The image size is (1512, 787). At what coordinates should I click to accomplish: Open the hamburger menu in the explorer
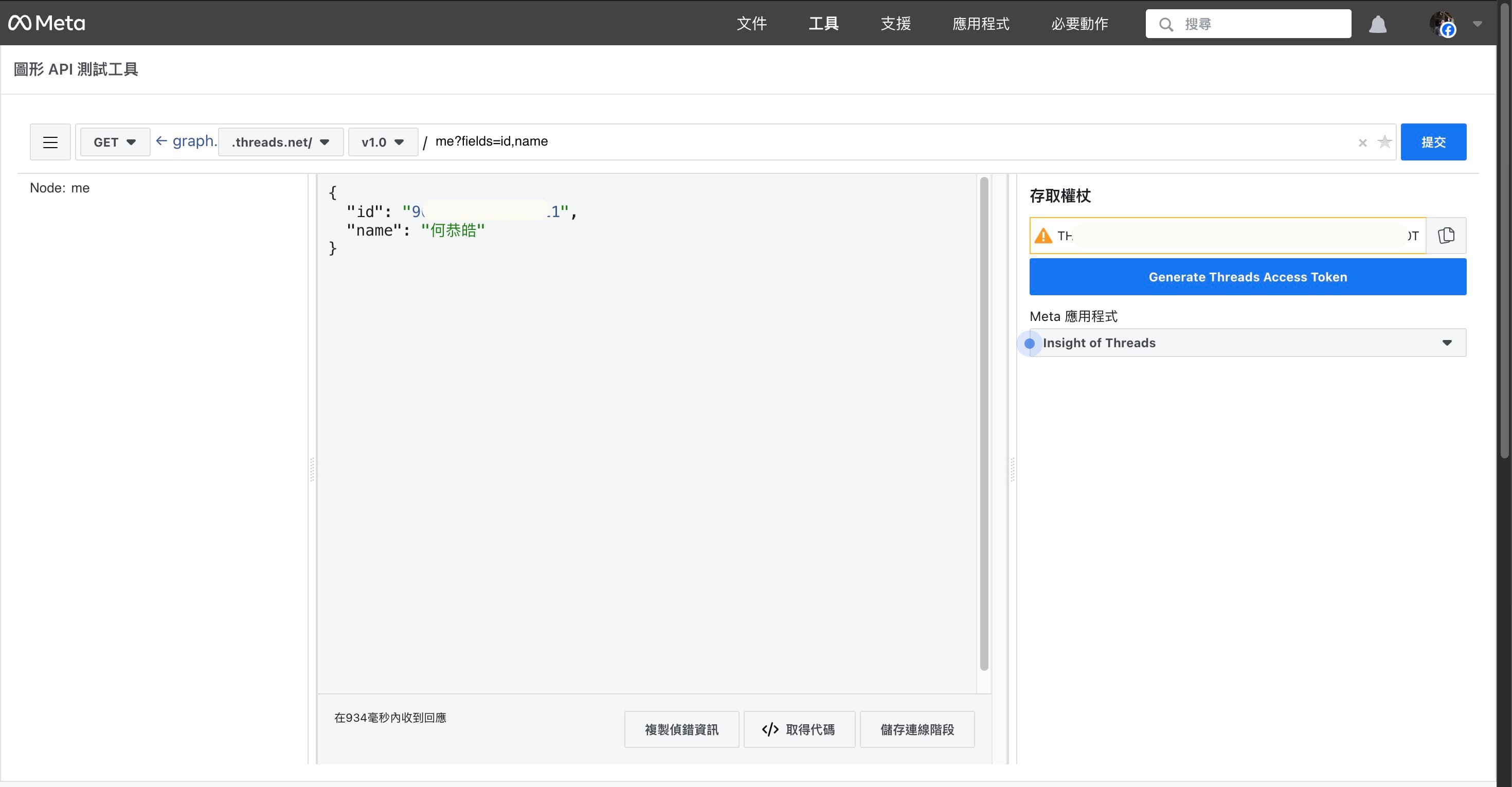pos(50,141)
